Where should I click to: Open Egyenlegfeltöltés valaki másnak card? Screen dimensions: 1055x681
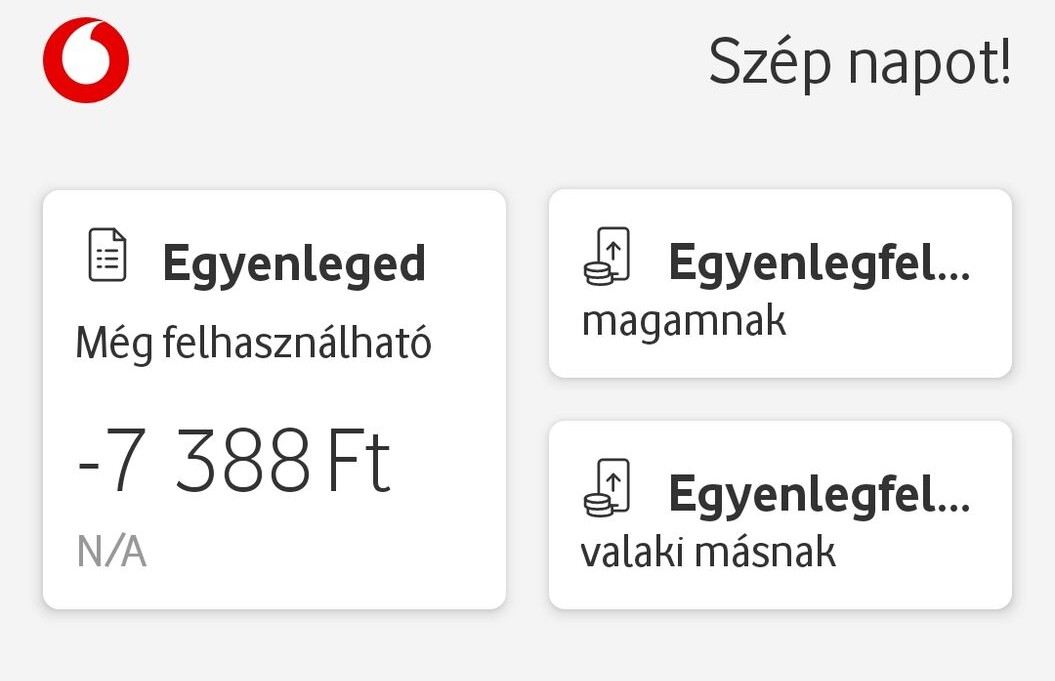click(780, 515)
